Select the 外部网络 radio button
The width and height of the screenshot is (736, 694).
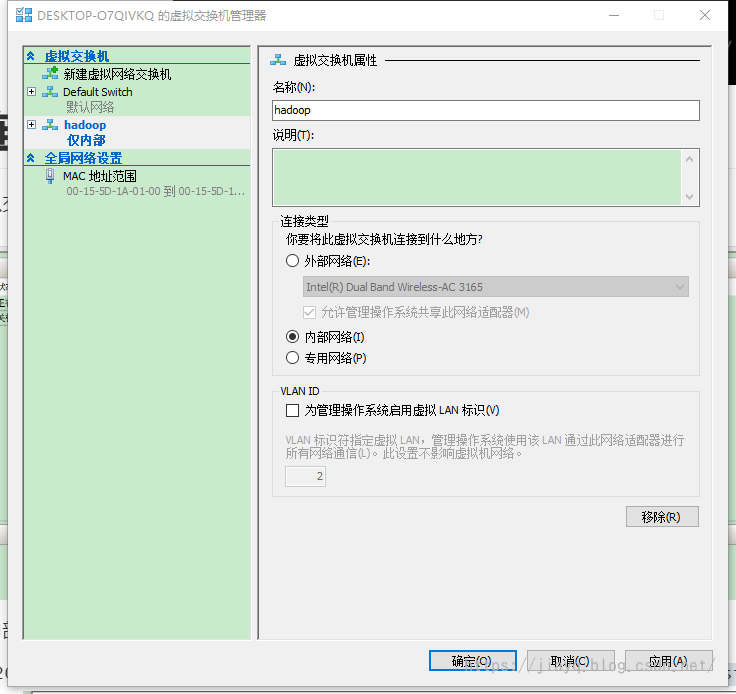[293, 261]
